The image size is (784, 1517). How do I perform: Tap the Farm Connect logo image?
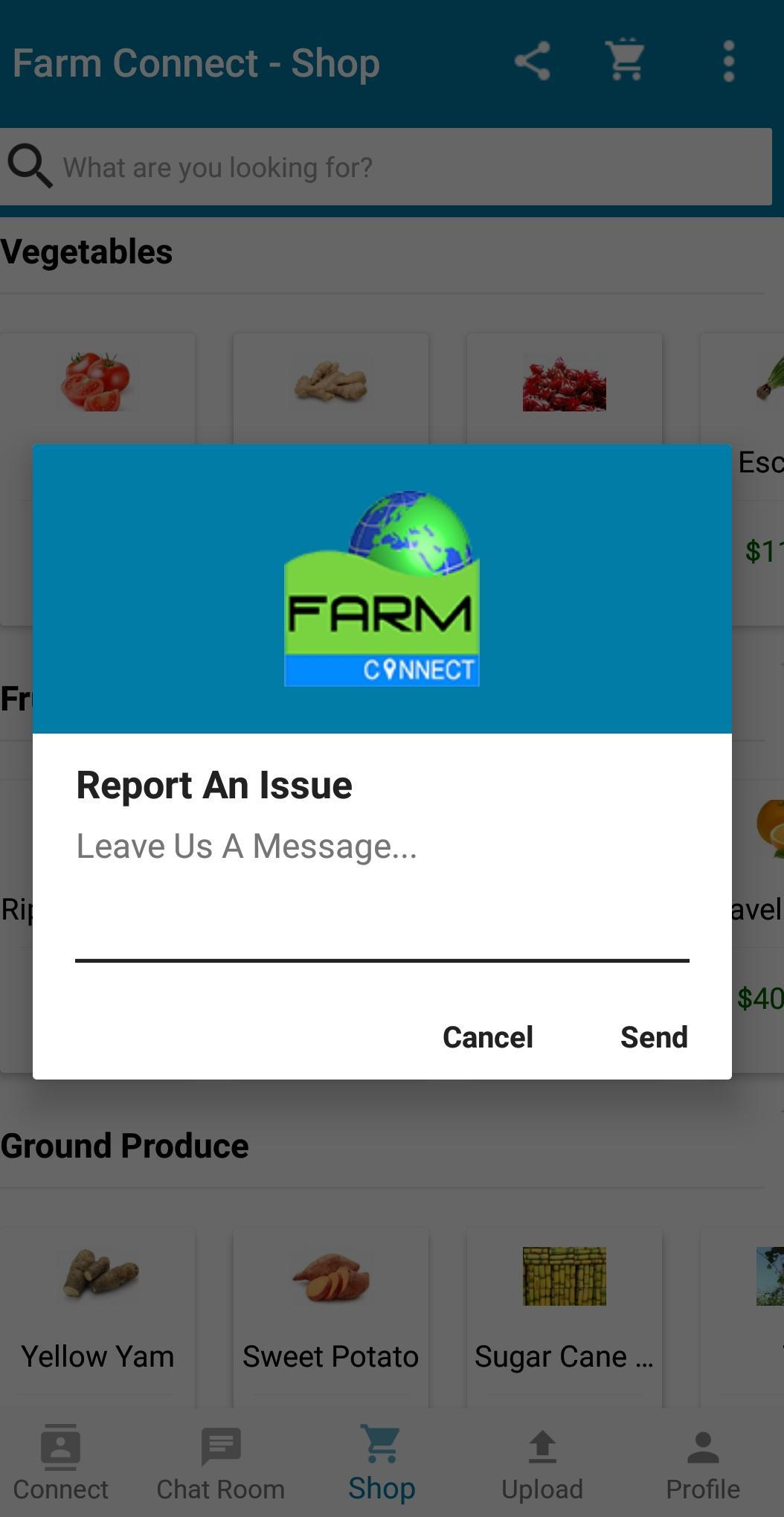coord(382,588)
